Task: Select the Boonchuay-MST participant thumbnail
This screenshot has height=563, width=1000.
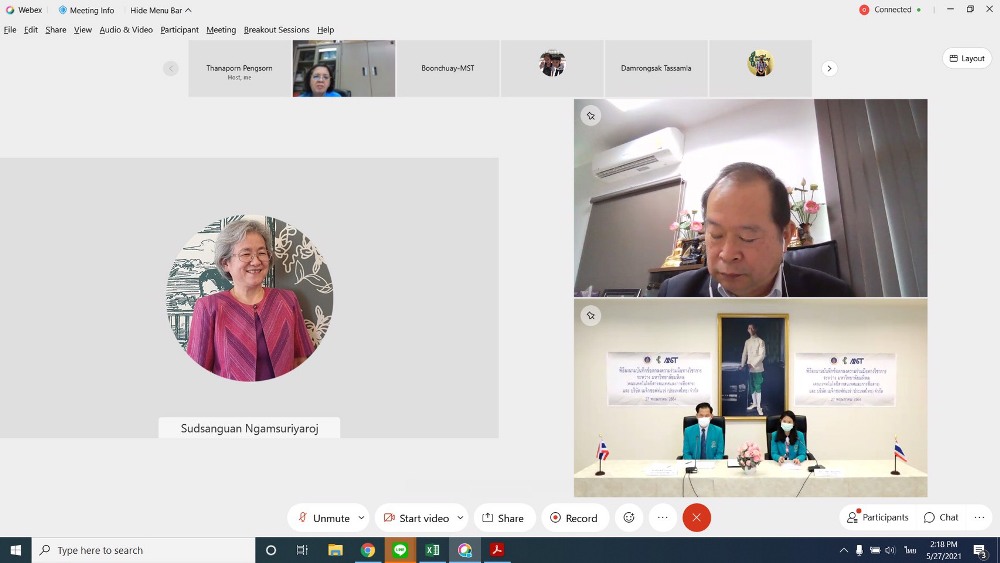Action: pos(448,68)
